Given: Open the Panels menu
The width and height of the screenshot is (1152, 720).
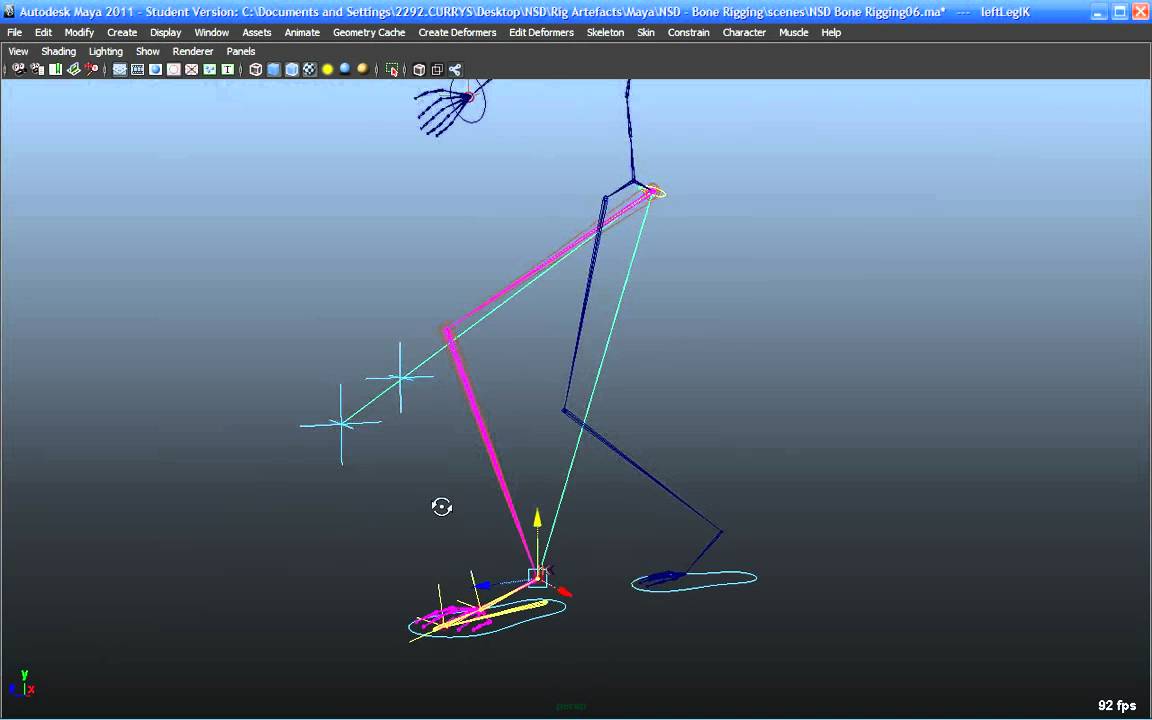Looking at the screenshot, I should click(240, 51).
